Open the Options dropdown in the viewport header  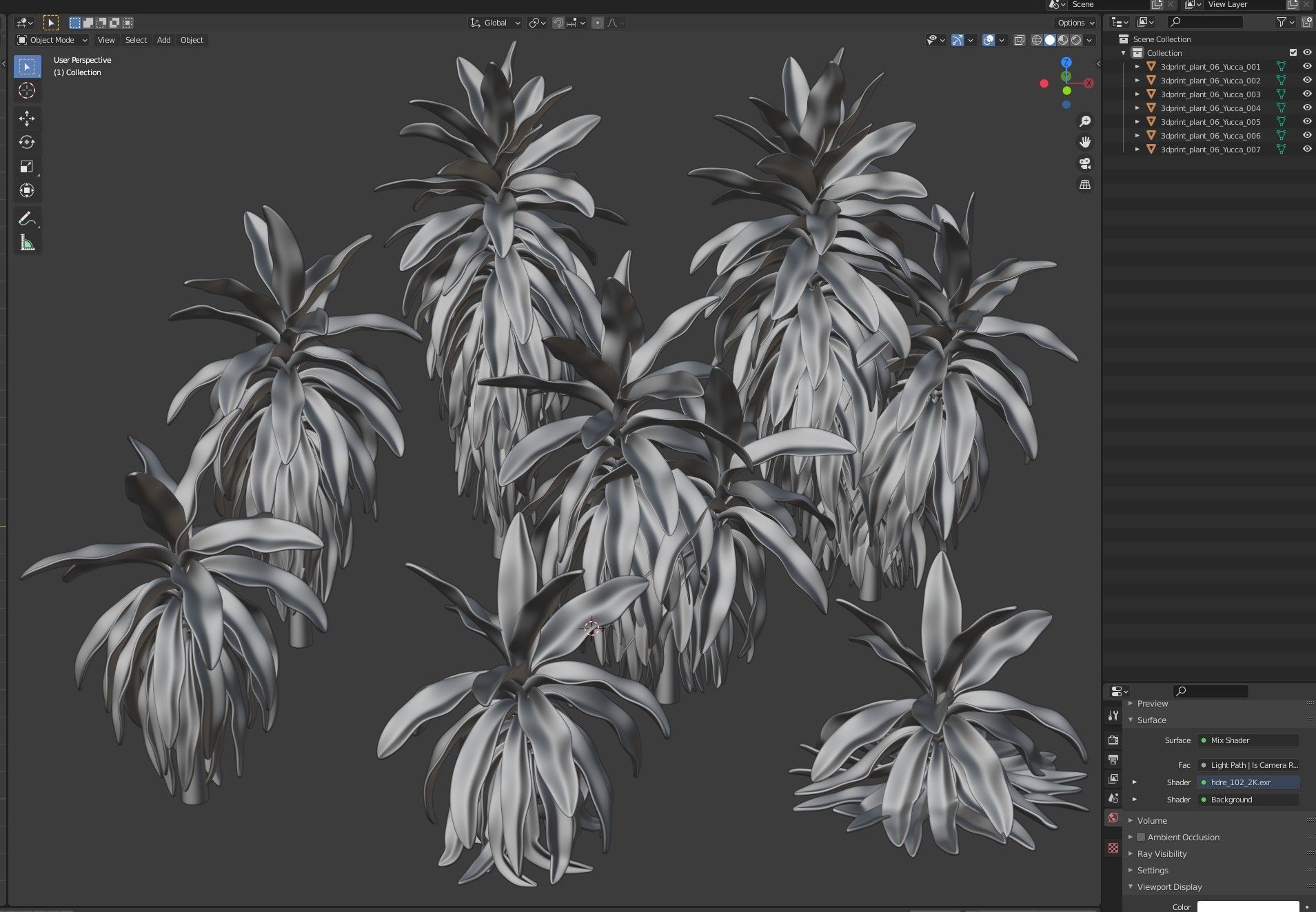coord(1075,23)
